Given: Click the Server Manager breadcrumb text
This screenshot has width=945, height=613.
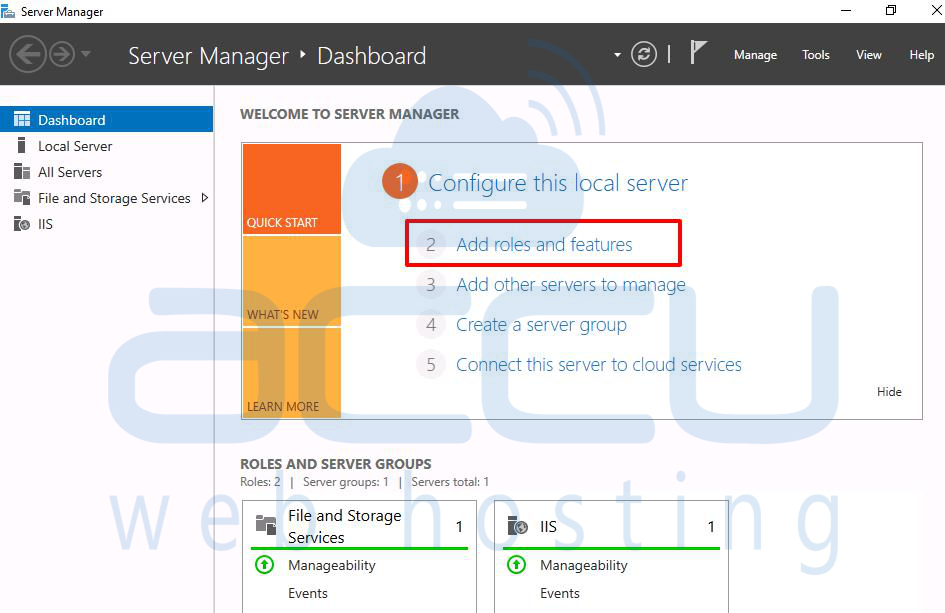Looking at the screenshot, I should click(209, 56).
